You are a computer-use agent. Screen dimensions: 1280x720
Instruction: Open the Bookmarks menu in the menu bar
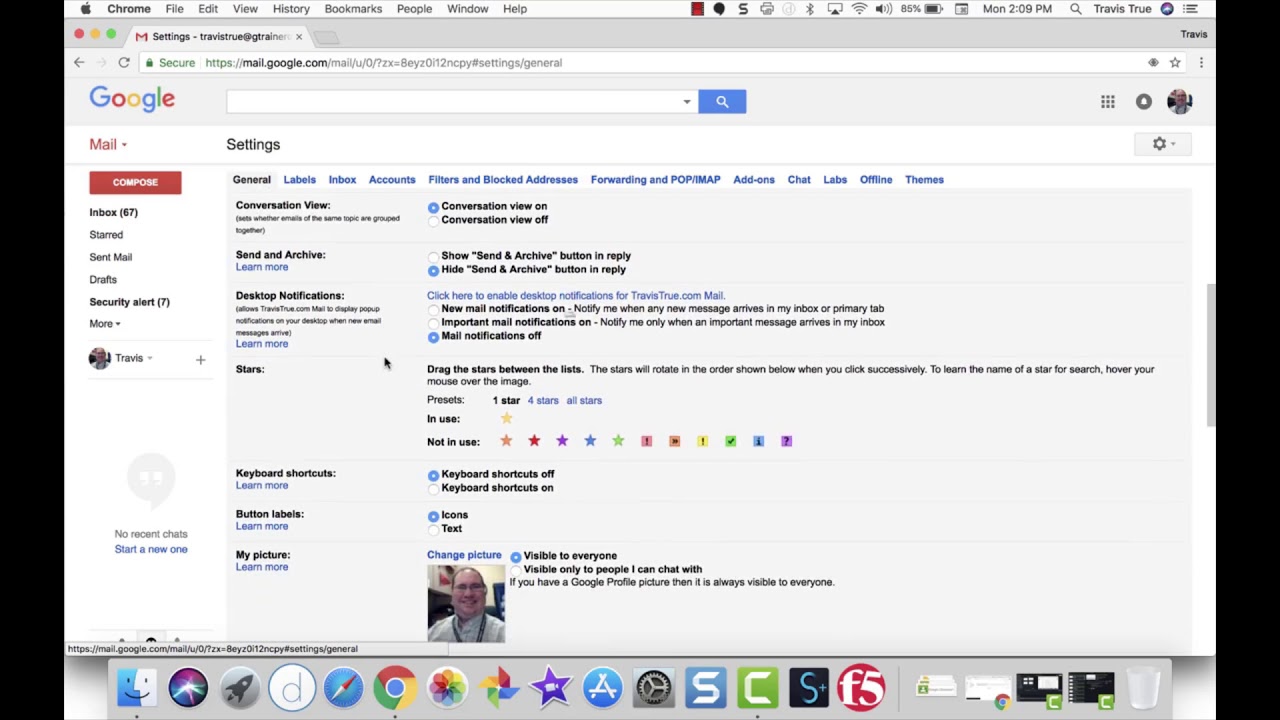tap(353, 8)
